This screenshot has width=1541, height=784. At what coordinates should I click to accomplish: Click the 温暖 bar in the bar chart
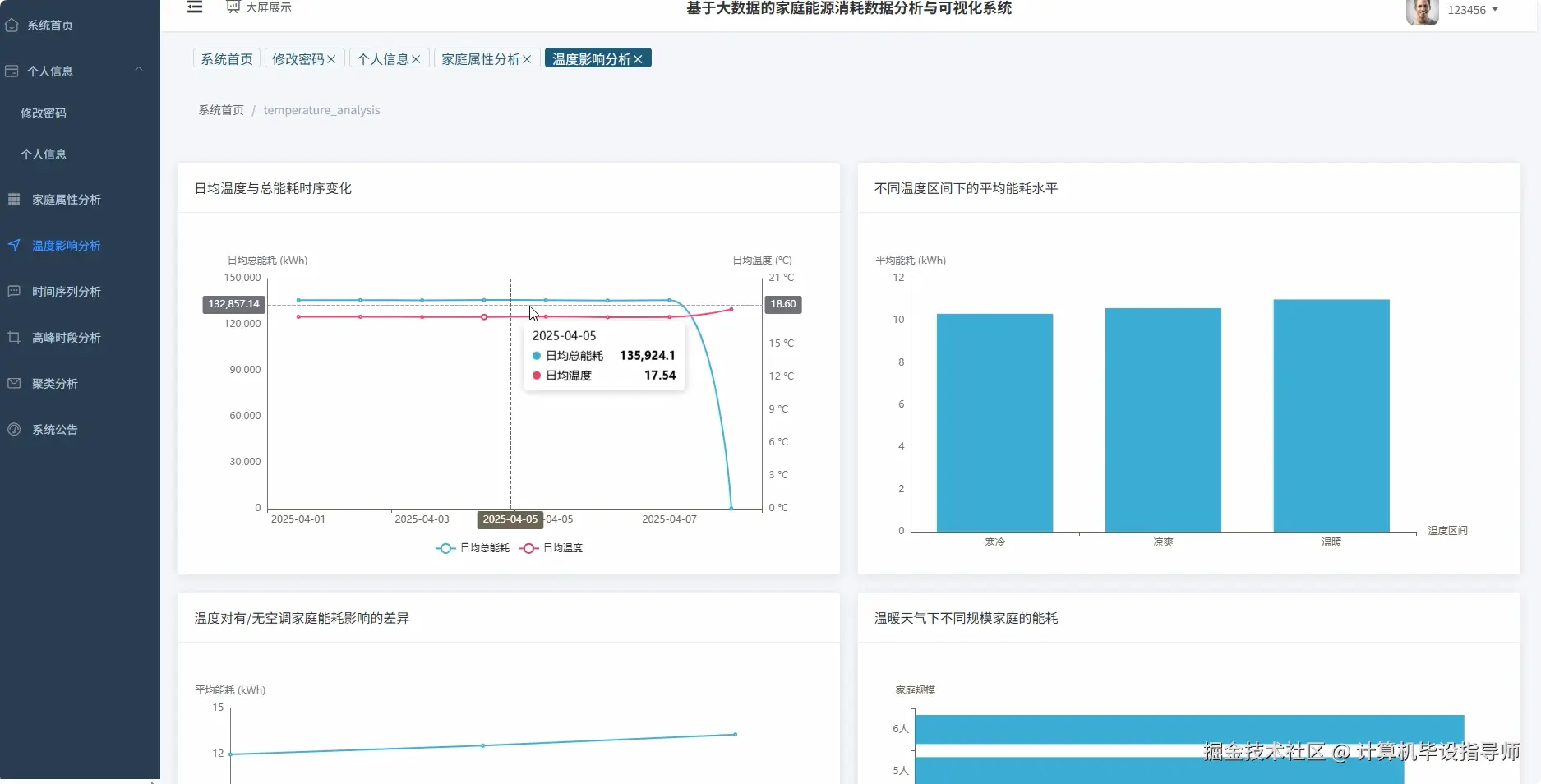coord(1331,415)
